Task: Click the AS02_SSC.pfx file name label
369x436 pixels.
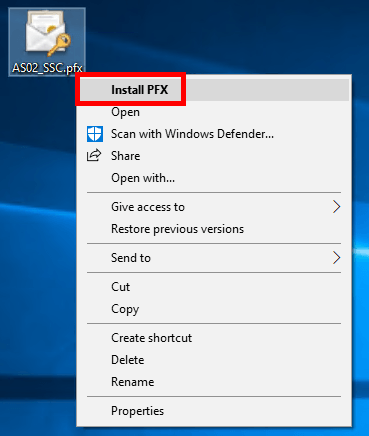Action: [x=47, y=68]
